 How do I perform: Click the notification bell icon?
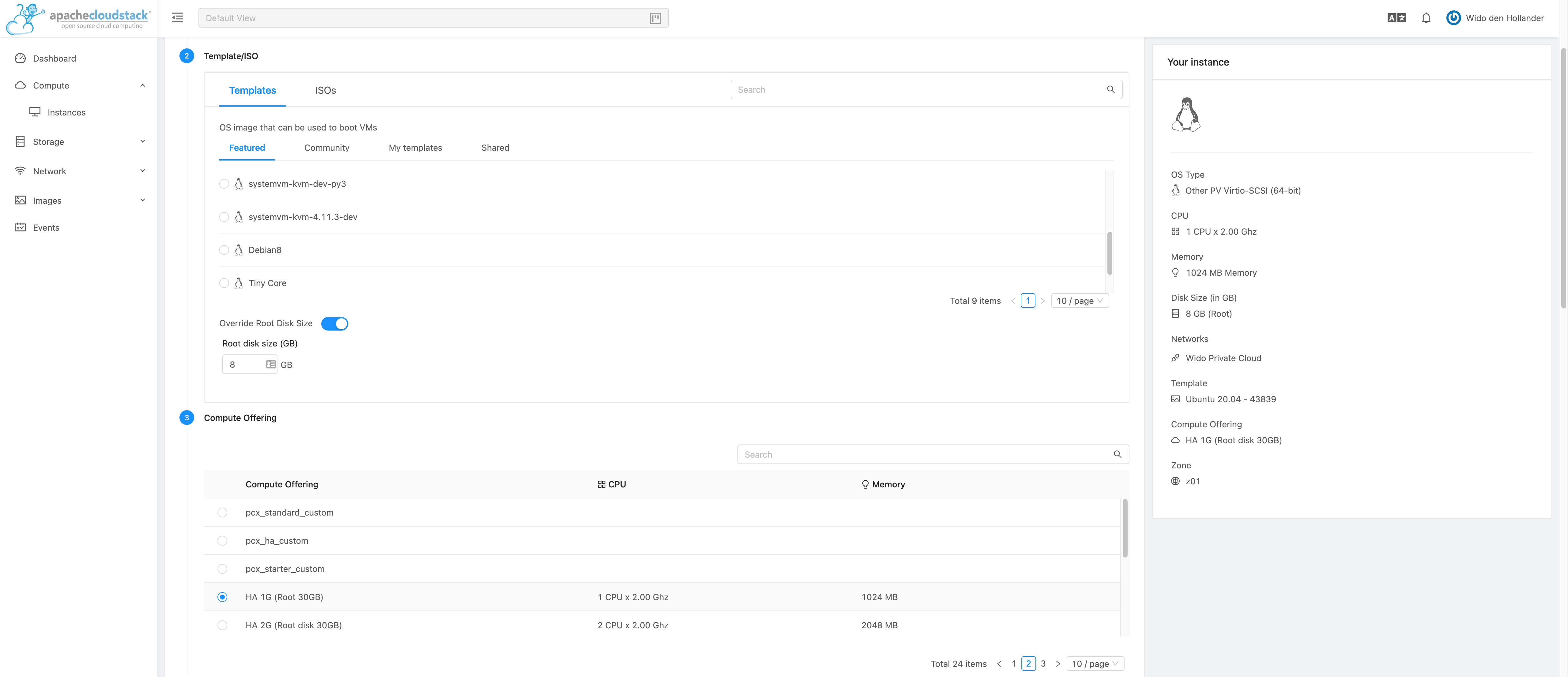[1426, 18]
